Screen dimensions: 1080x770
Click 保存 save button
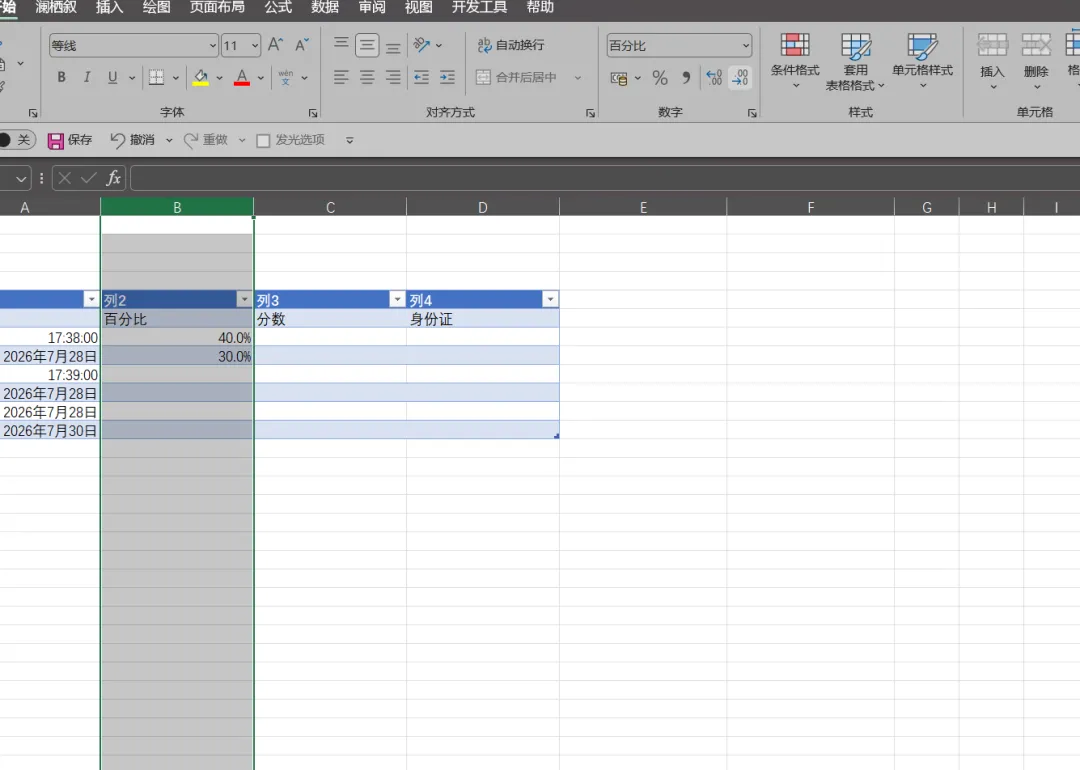point(70,141)
